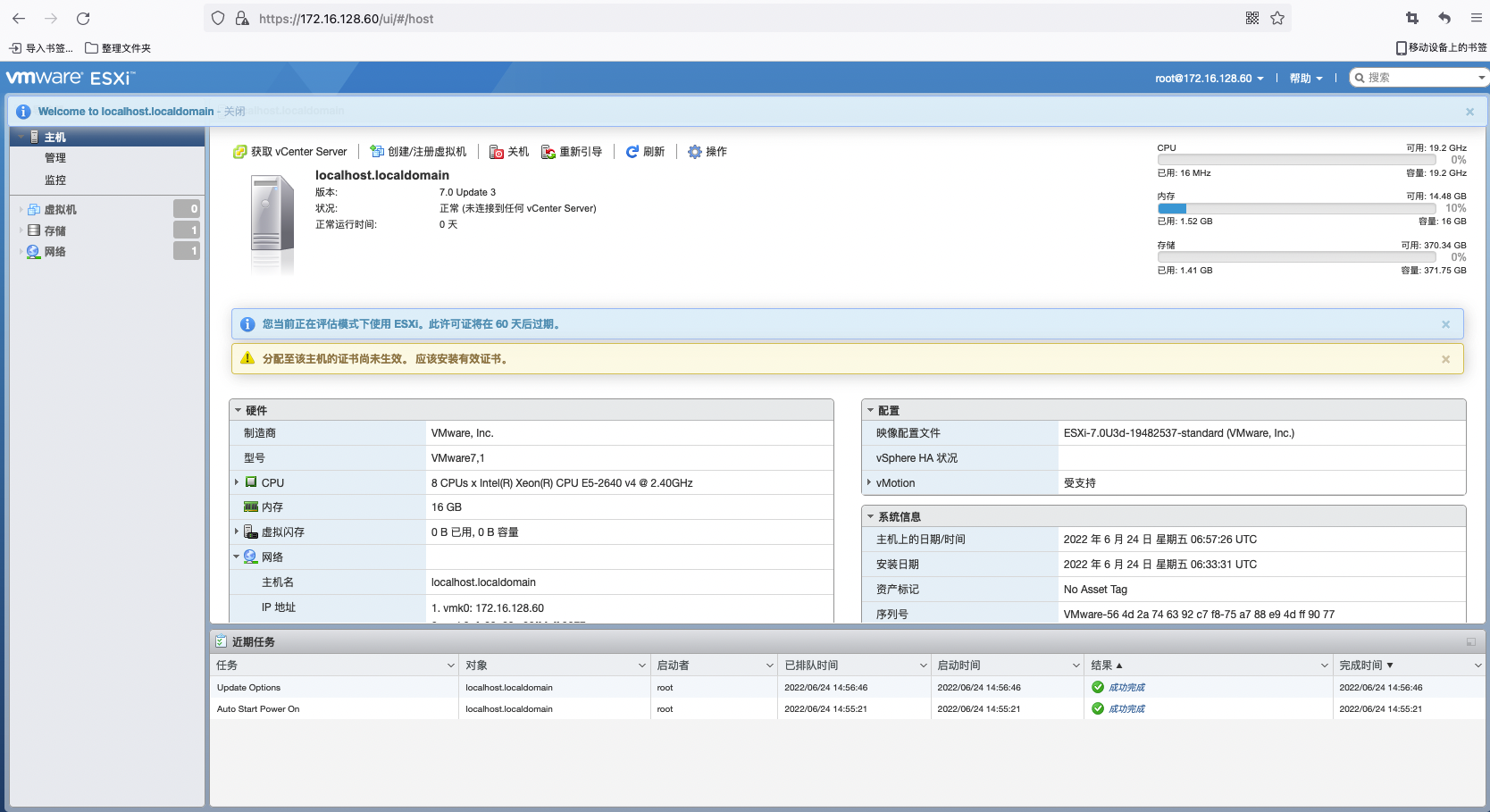Minimize the 近期任务 panel
This screenshot has height=812, width=1490.
(x=1470, y=642)
